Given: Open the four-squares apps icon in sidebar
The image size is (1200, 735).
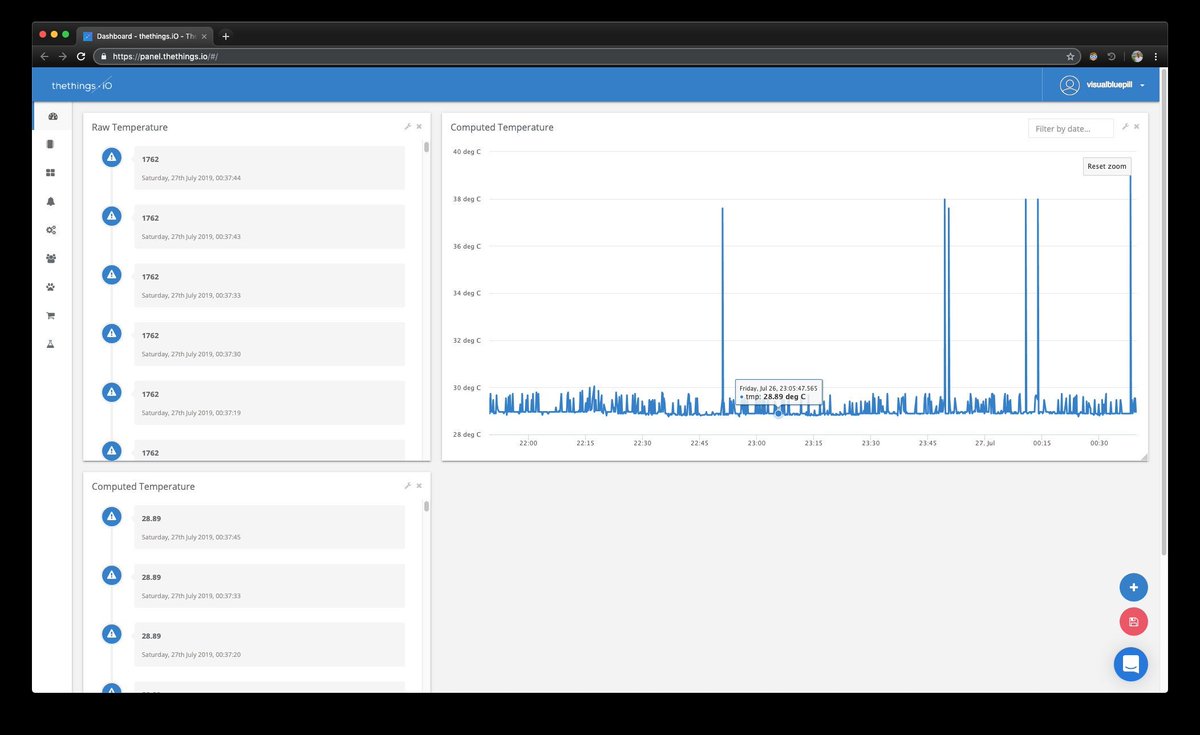Looking at the screenshot, I should point(51,173).
